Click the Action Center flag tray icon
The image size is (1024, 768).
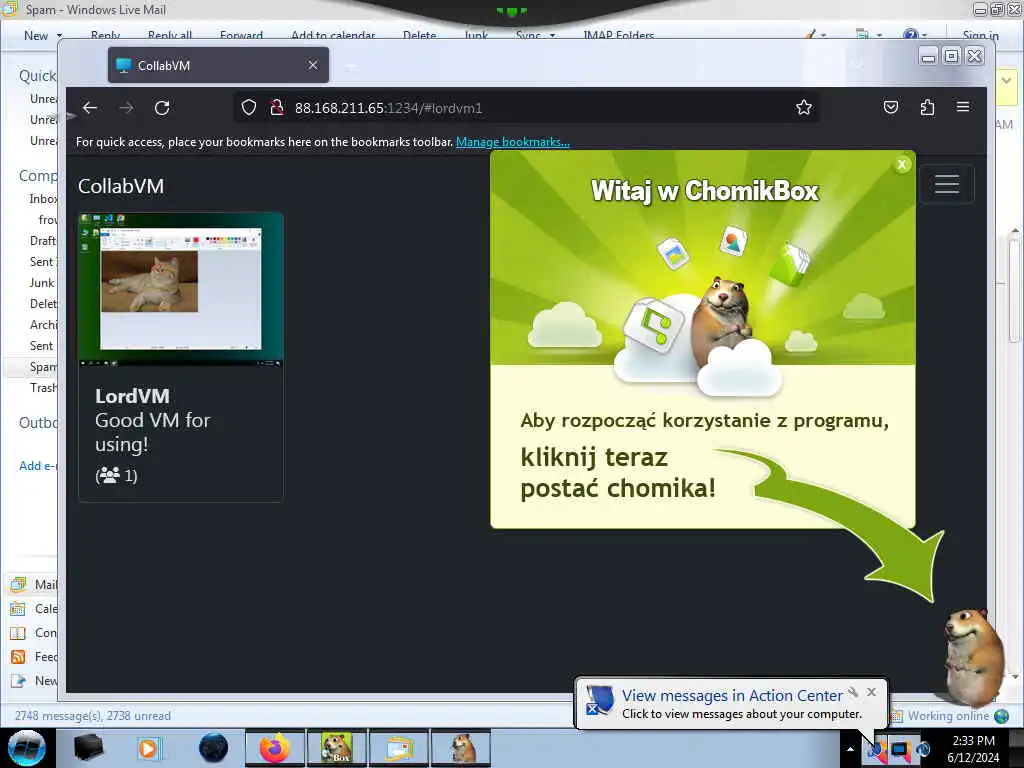(877, 750)
